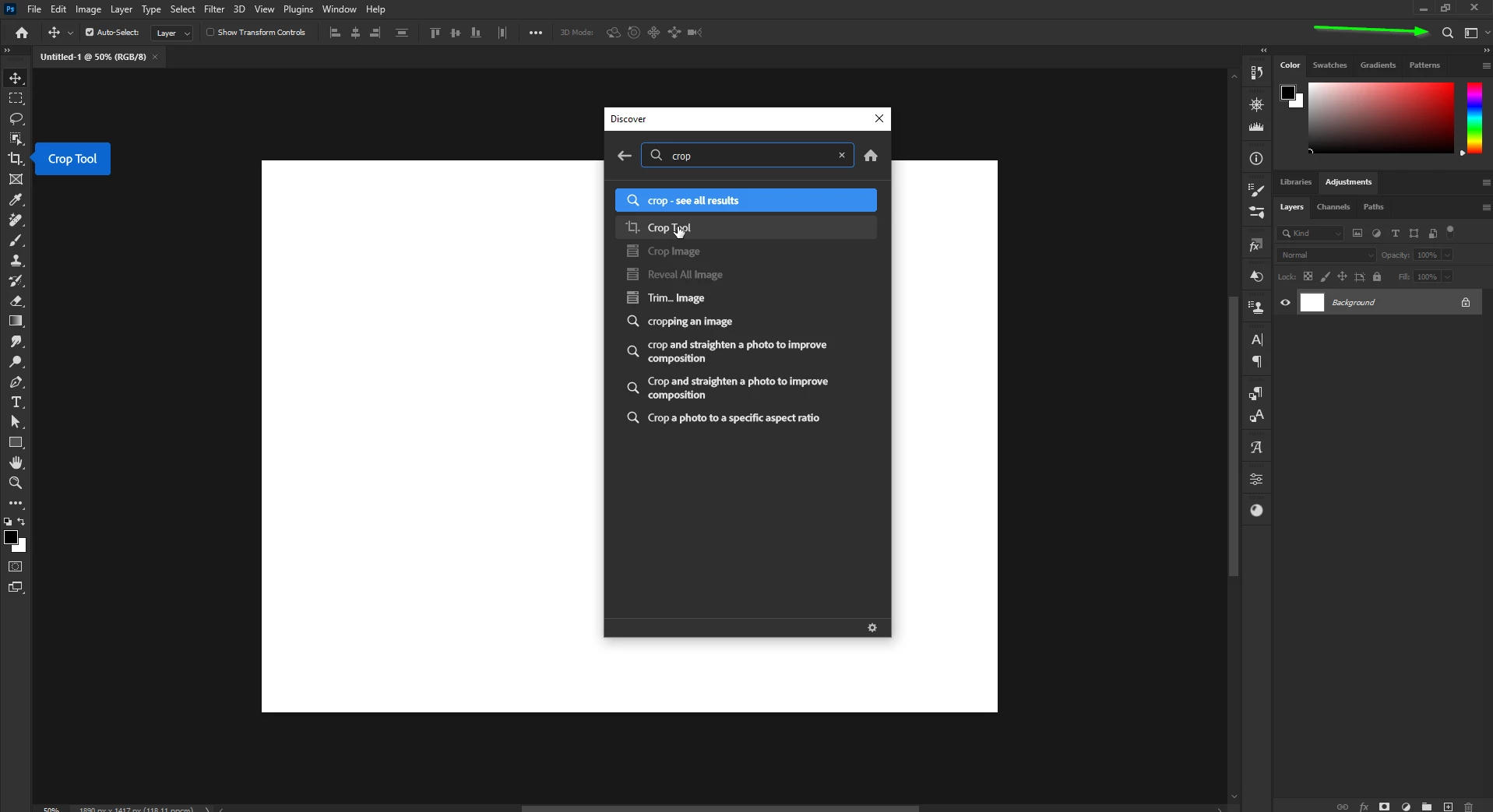
Task: Open the workspace switcher dropdown
Action: click(x=1475, y=33)
